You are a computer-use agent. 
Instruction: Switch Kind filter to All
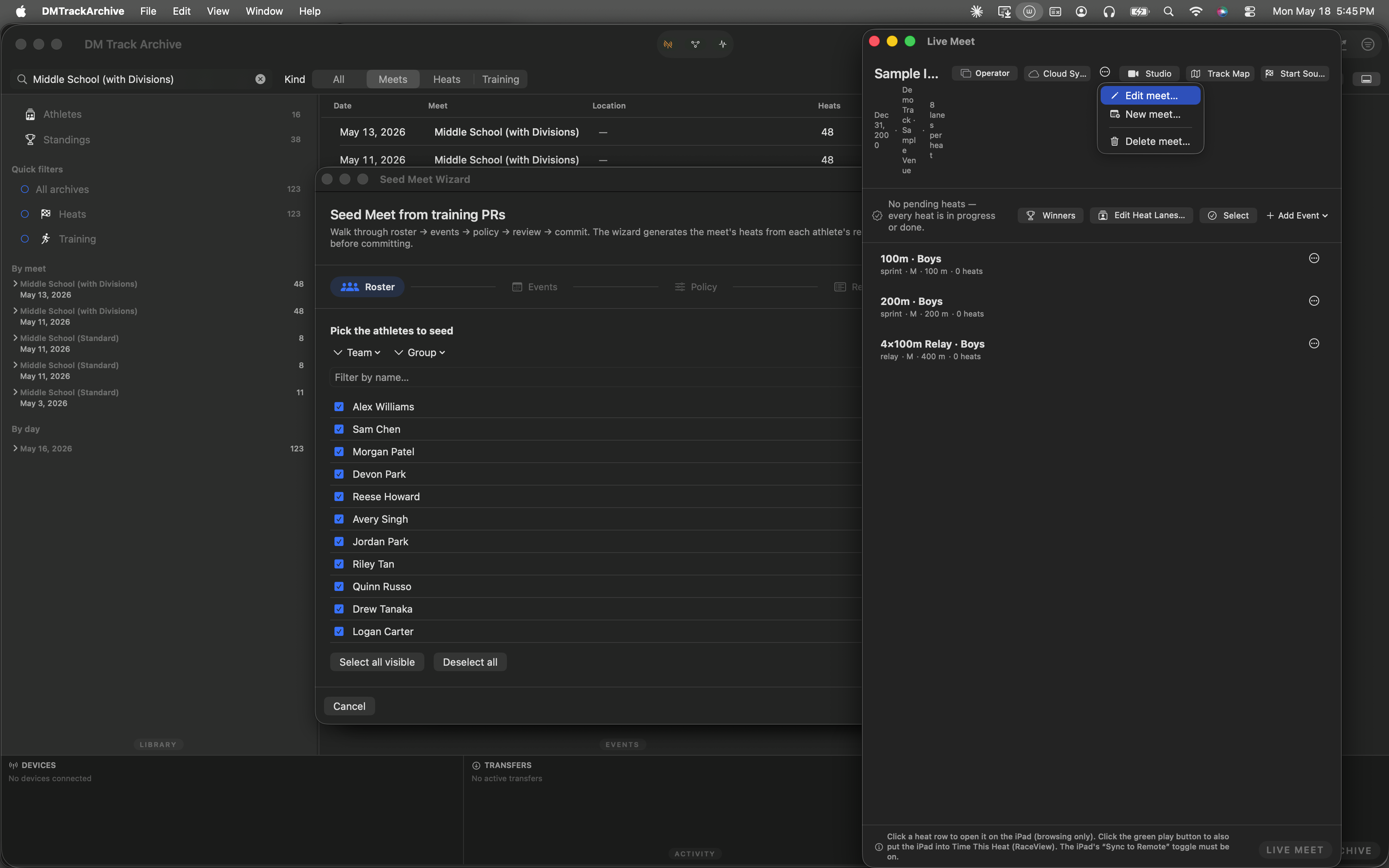point(339,79)
